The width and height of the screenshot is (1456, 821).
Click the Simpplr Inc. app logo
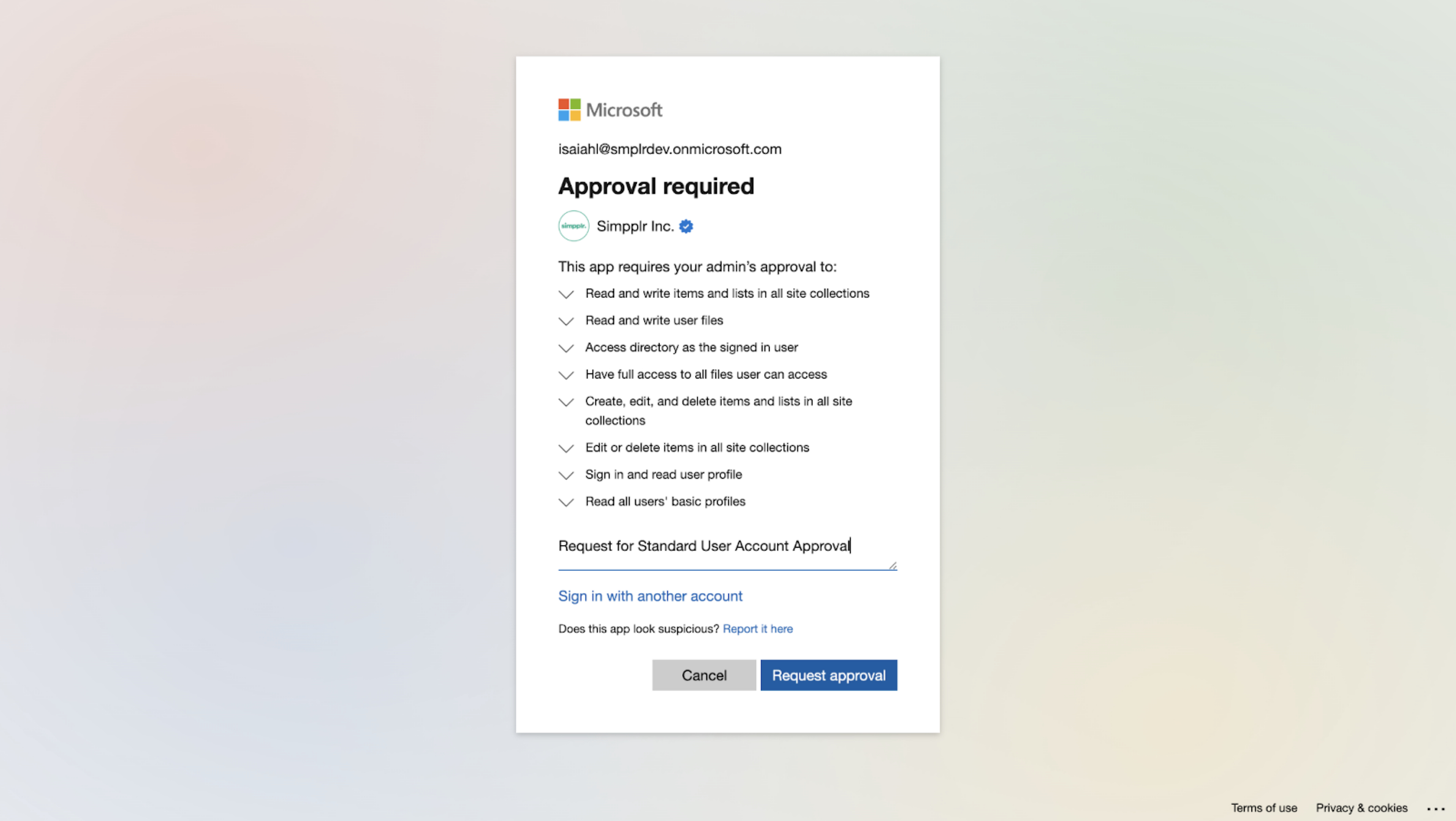[573, 226]
